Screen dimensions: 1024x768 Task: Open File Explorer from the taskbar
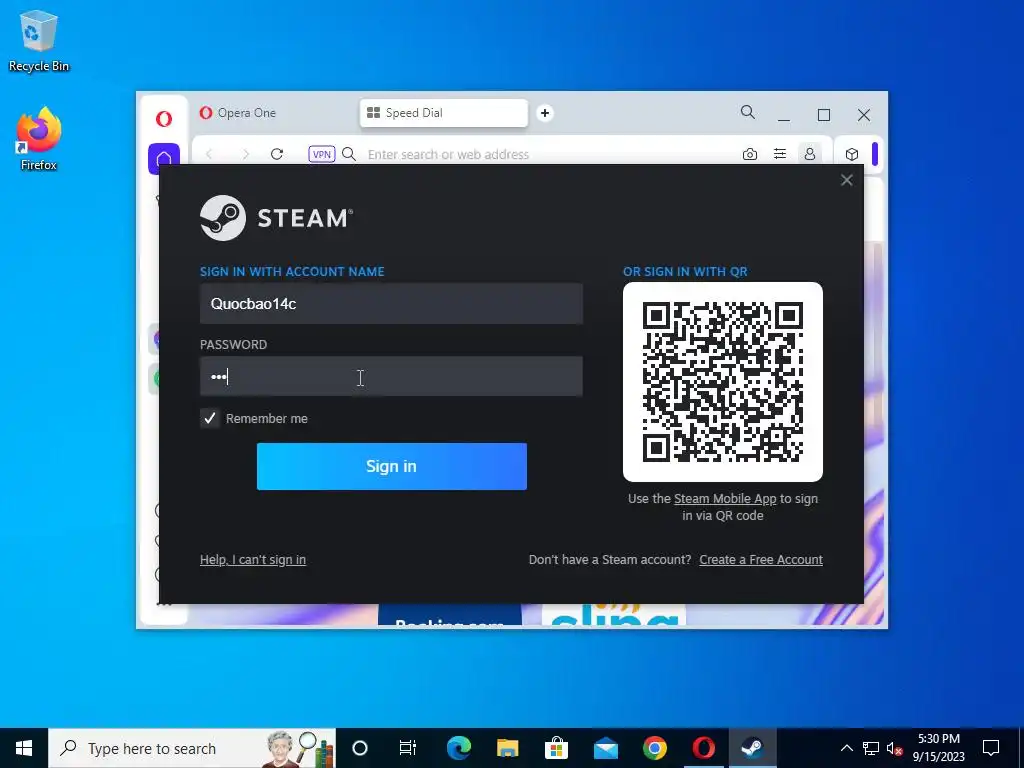(507, 748)
